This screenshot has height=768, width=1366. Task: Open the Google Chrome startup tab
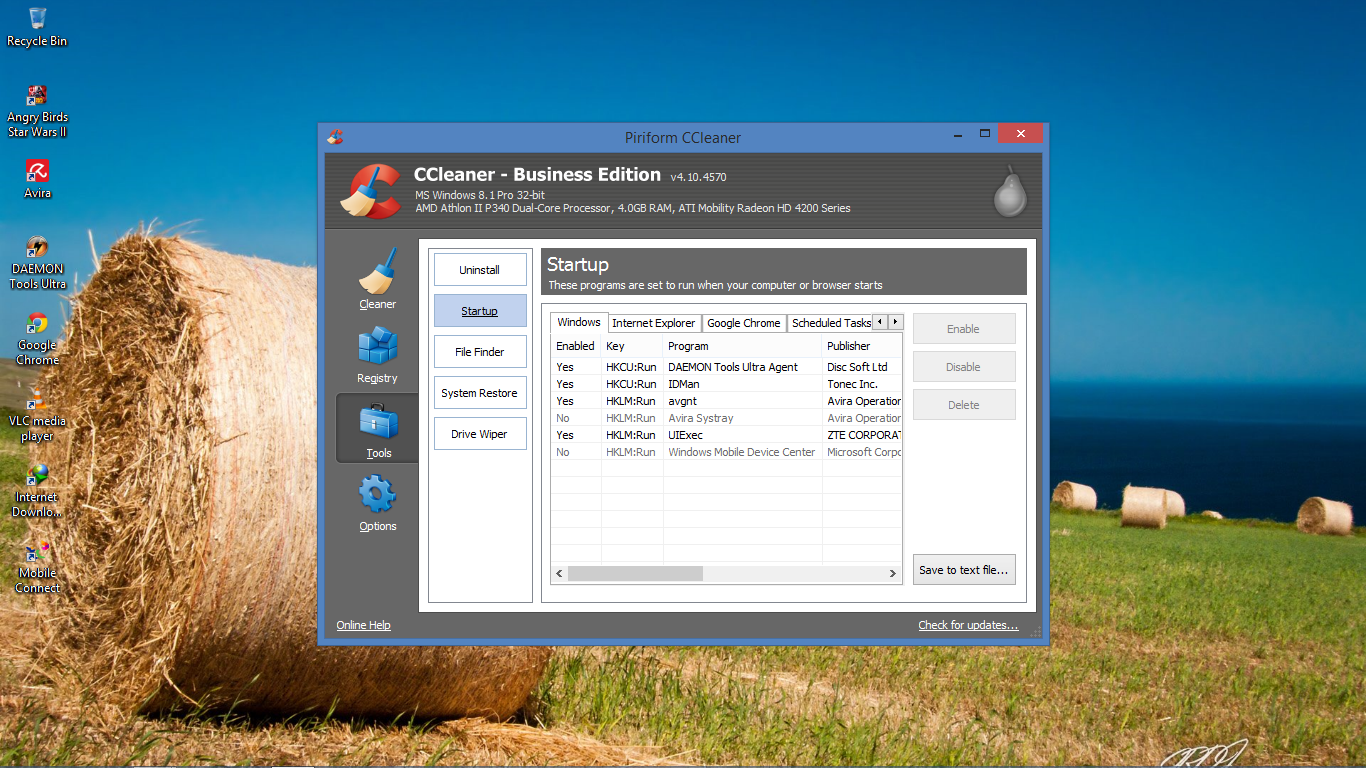tap(744, 323)
